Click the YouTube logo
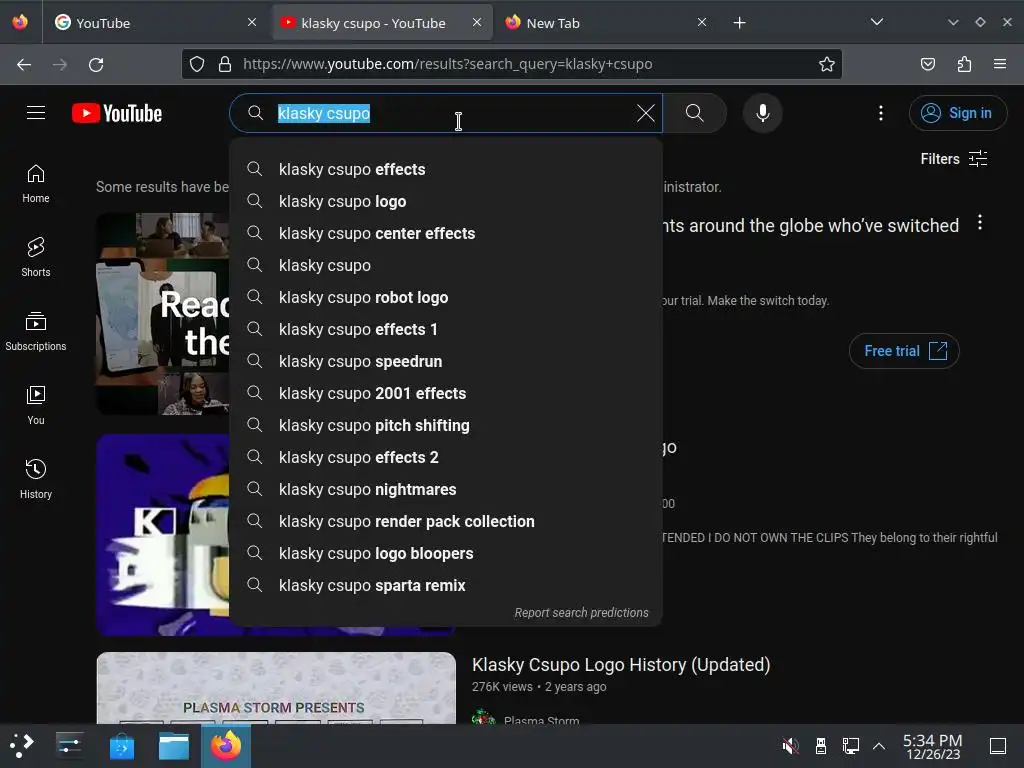The image size is (1024, 768). click(x=117, y=113)
